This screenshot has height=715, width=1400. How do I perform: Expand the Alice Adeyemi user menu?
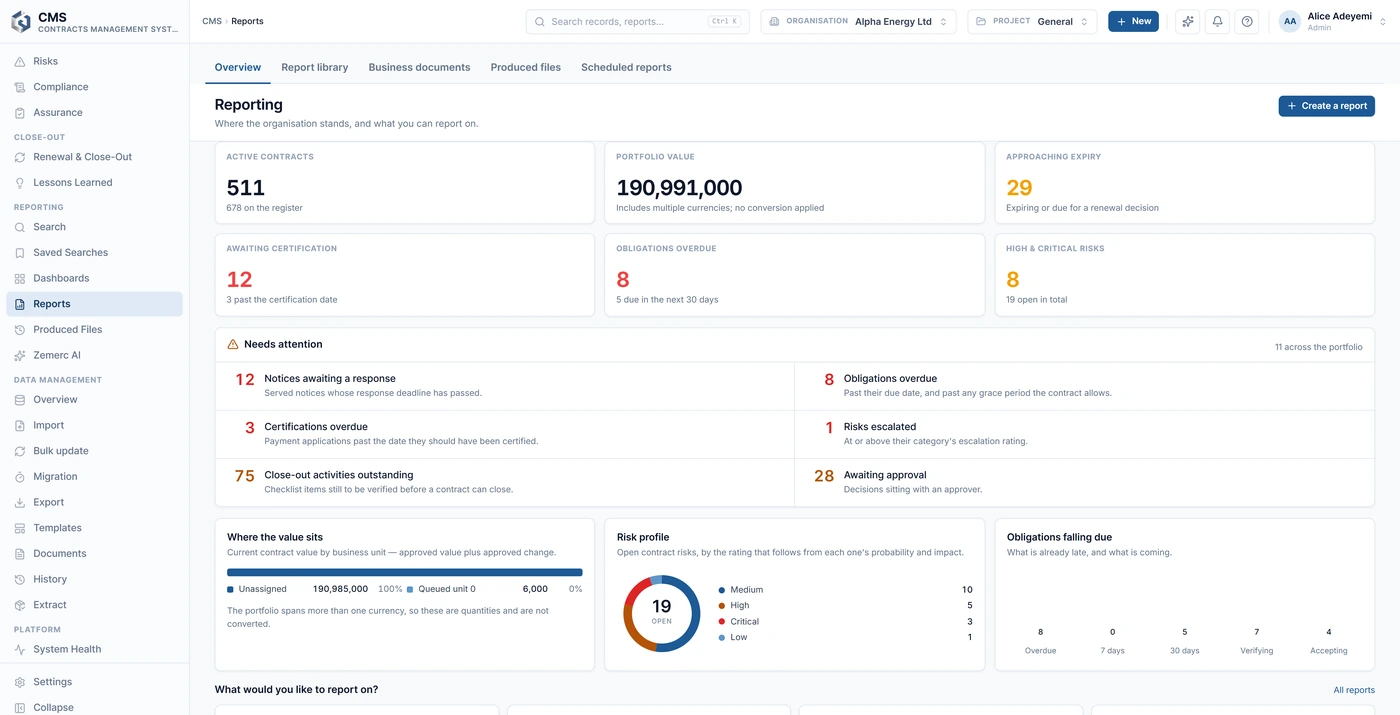1334,21
